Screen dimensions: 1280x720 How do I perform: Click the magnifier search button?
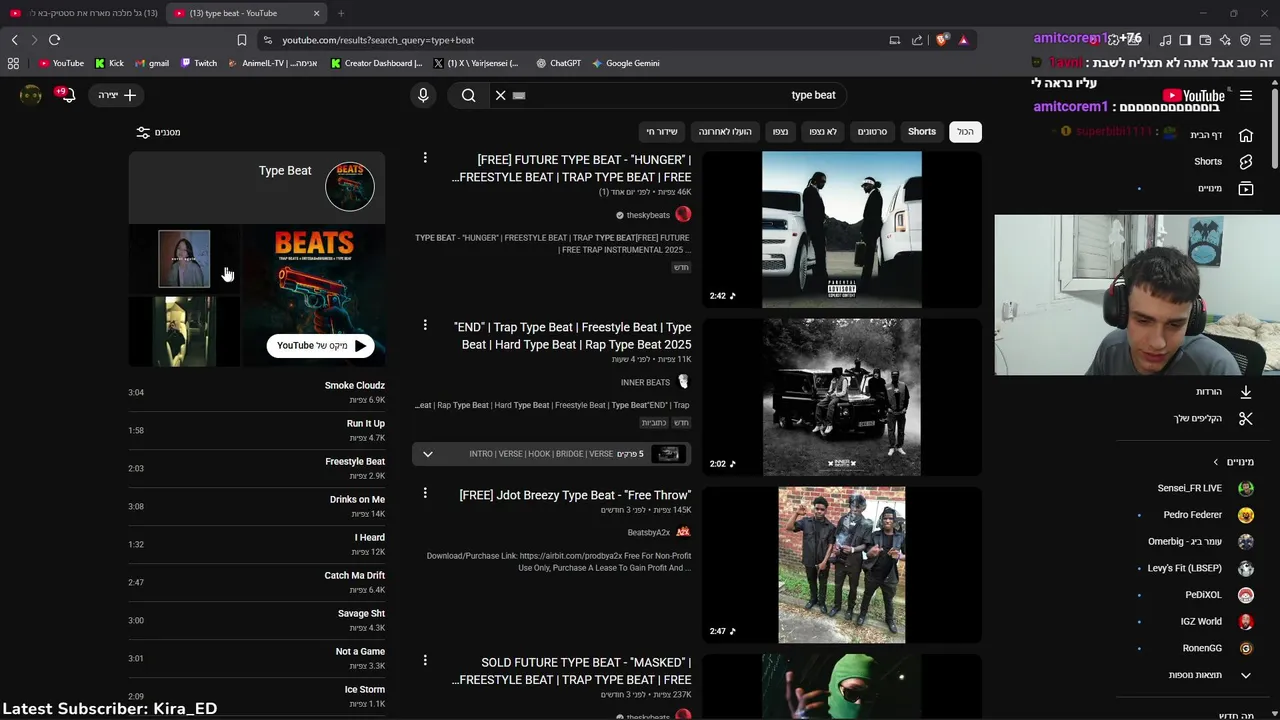468,95
